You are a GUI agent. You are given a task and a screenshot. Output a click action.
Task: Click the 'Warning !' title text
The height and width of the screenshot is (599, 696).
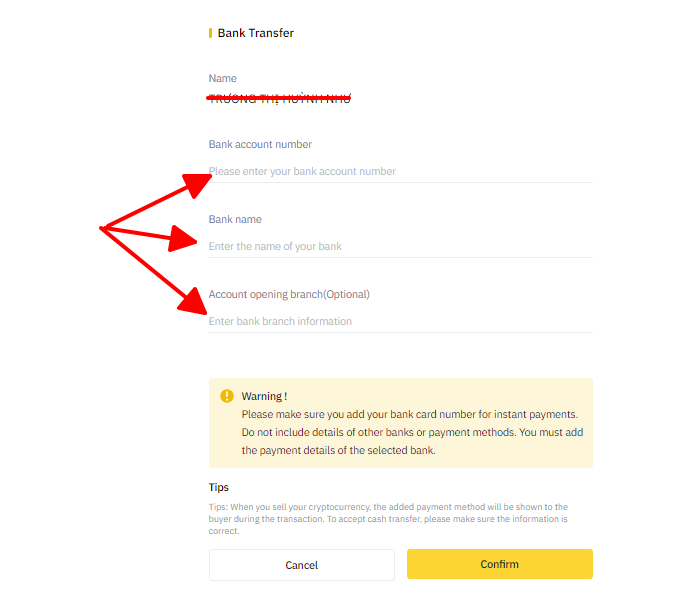tap(264, 396)
